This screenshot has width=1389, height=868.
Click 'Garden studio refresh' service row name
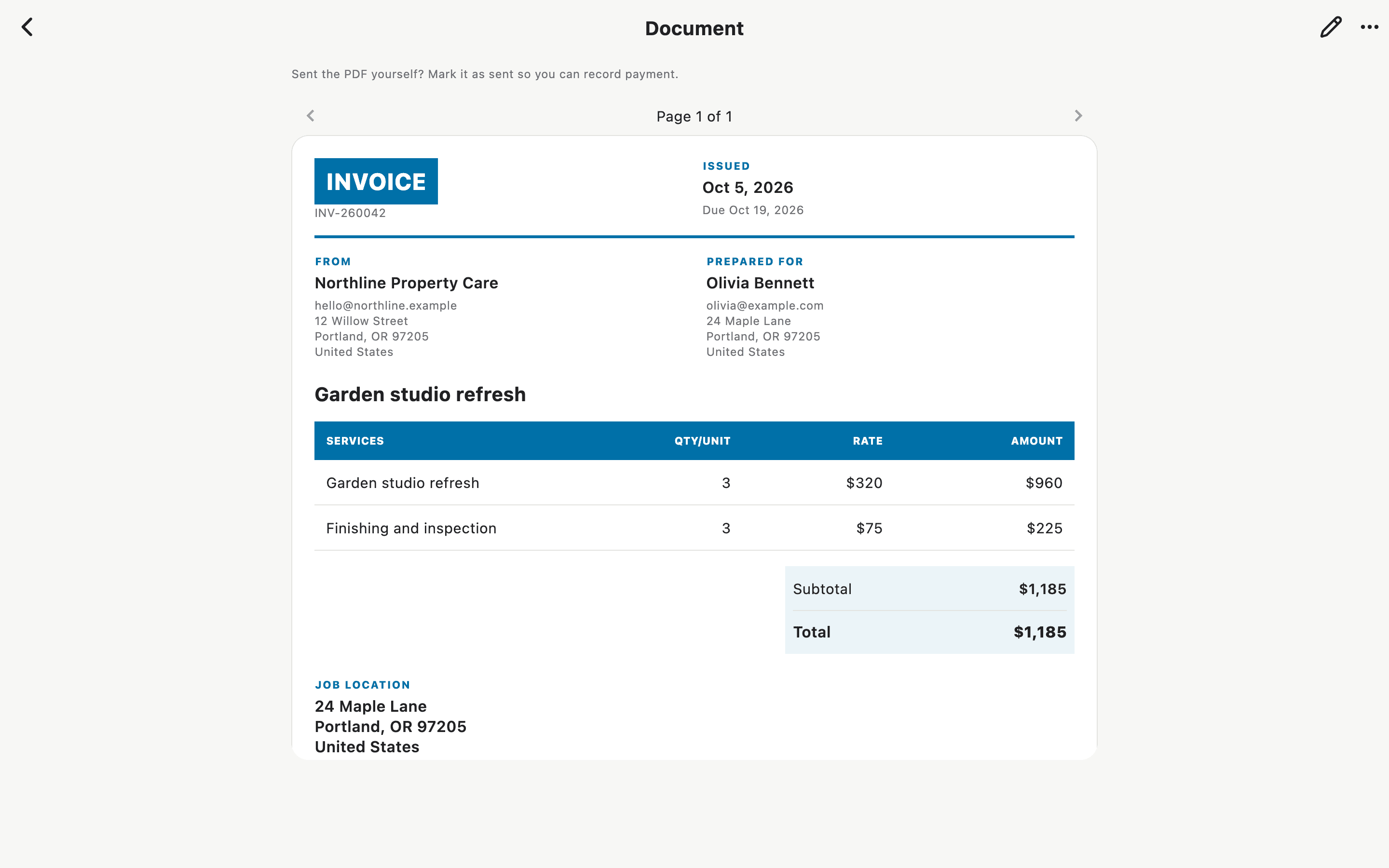pos(402,483)
